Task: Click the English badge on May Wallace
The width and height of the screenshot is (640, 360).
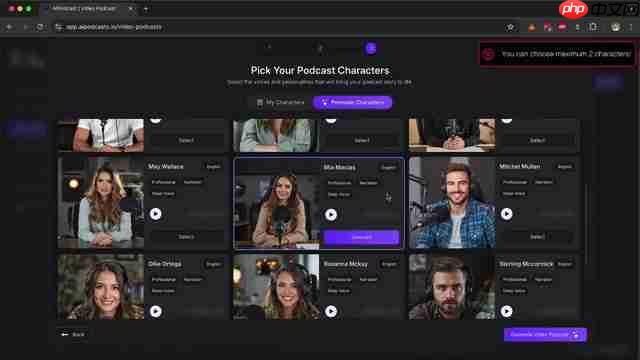Action: 213,167
